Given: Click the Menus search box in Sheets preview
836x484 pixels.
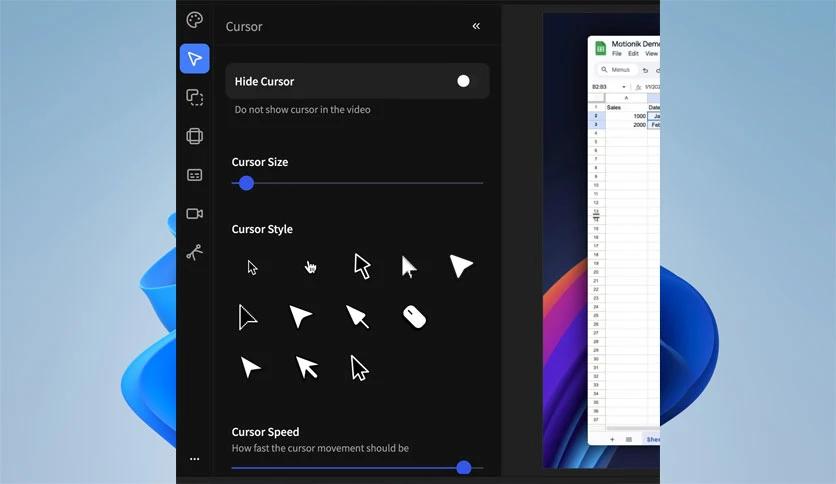Looking at the screenshot, I should click(x=616, y=70).
